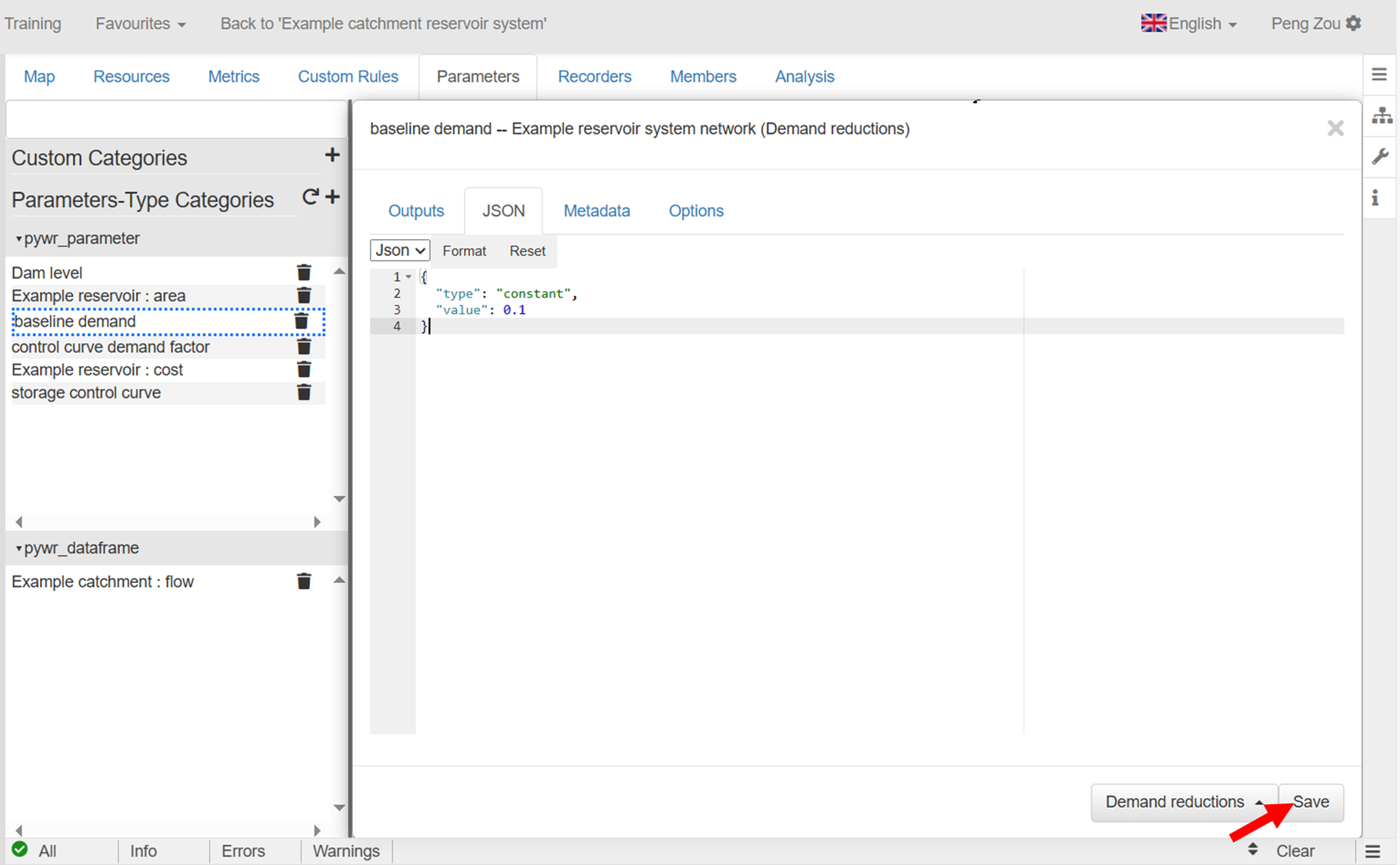Open the network tree icon in right sidebar
Screen dimensions: 1400x865
(1382, 116)
